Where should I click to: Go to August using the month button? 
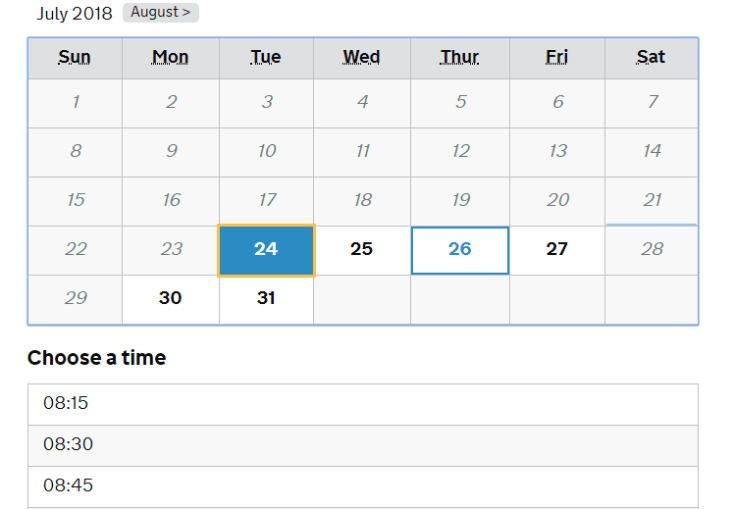[160, 13]
